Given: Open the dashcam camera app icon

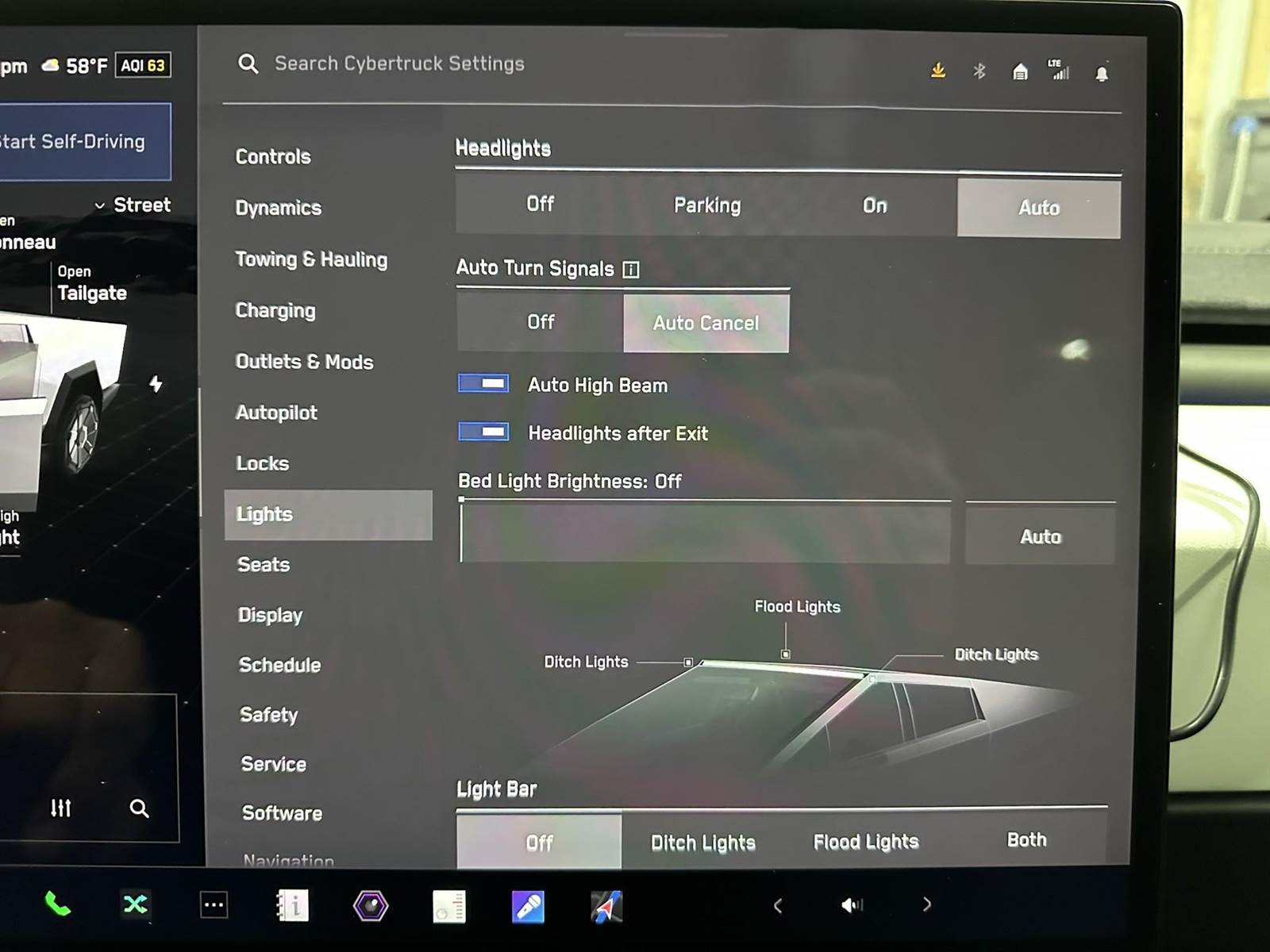Looking at the screenshot, I should pos(371,906).
